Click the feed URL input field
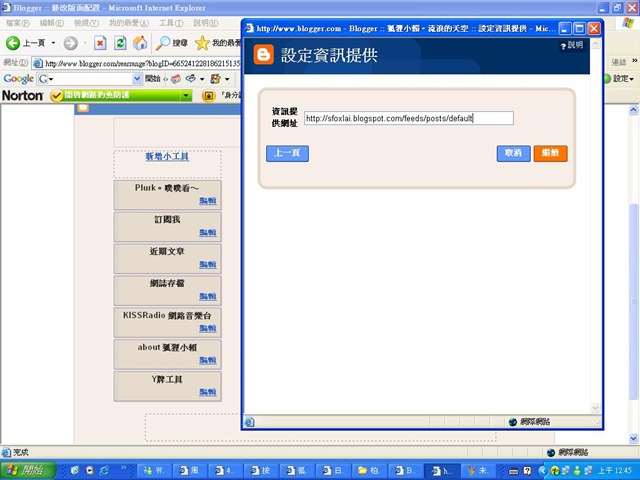640x480 pixels. 409,118
